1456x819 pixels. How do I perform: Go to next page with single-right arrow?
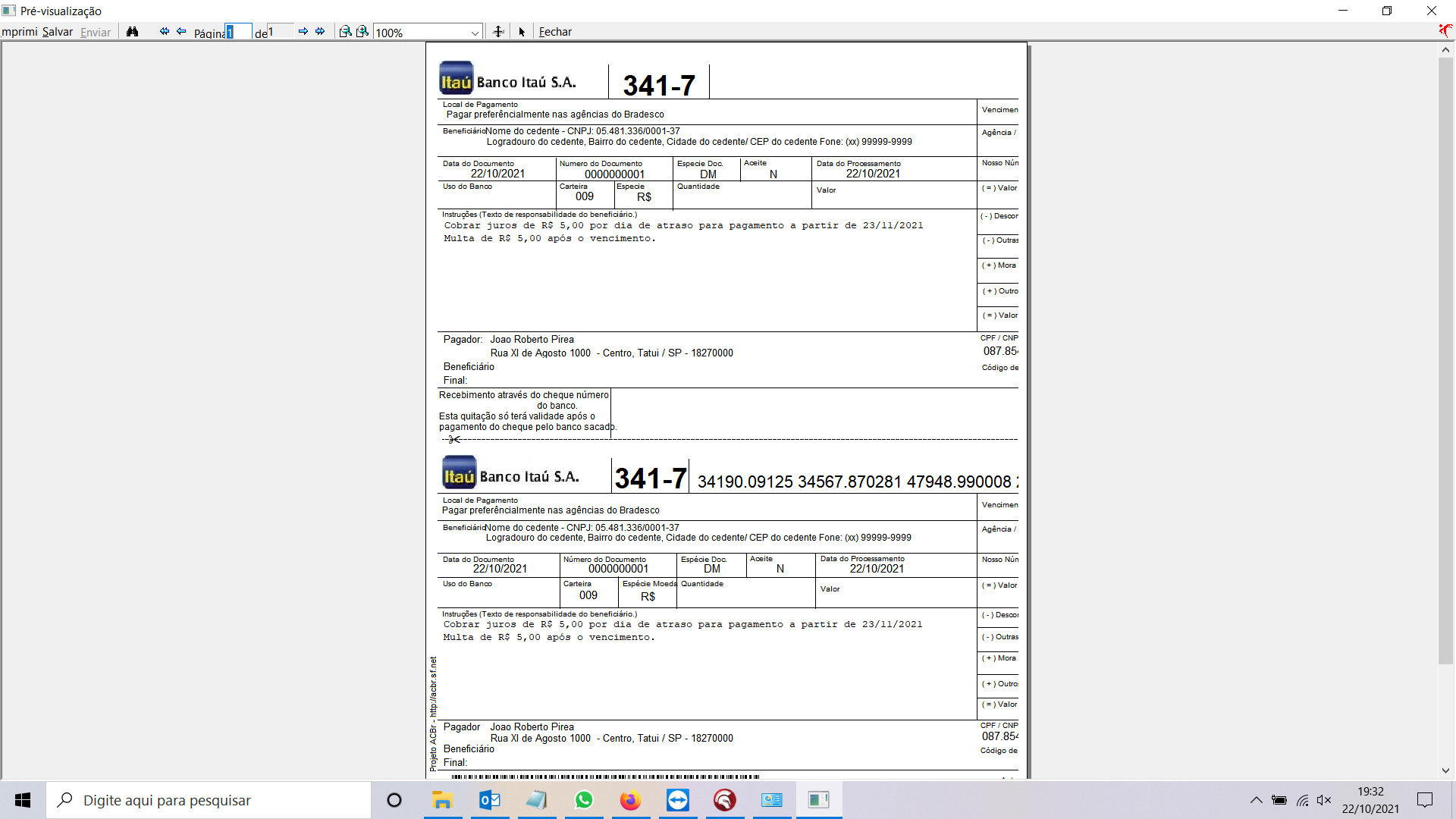tap(303, 31)
